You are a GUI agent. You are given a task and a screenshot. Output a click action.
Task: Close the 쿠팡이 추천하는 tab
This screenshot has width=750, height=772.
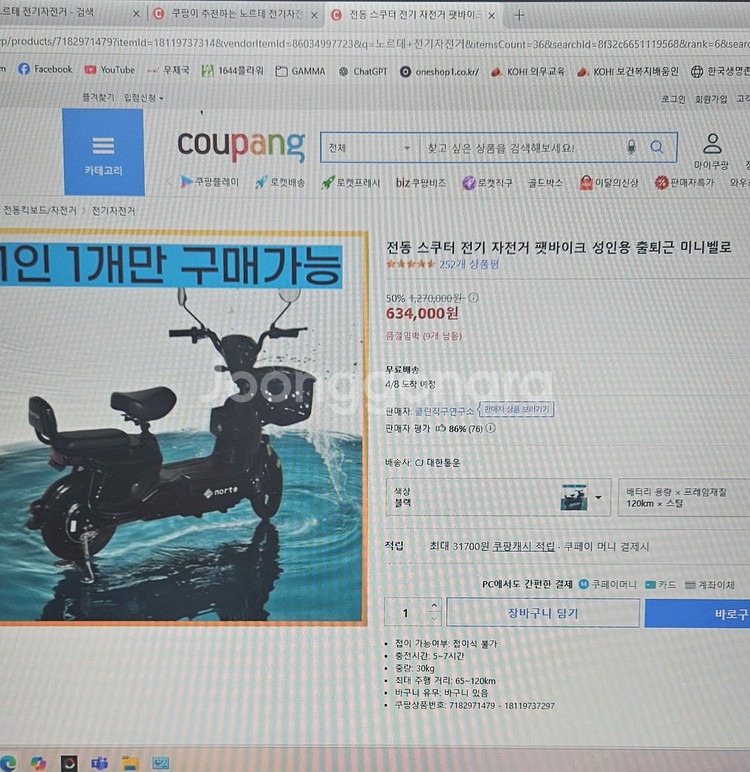tap(314, 15)
